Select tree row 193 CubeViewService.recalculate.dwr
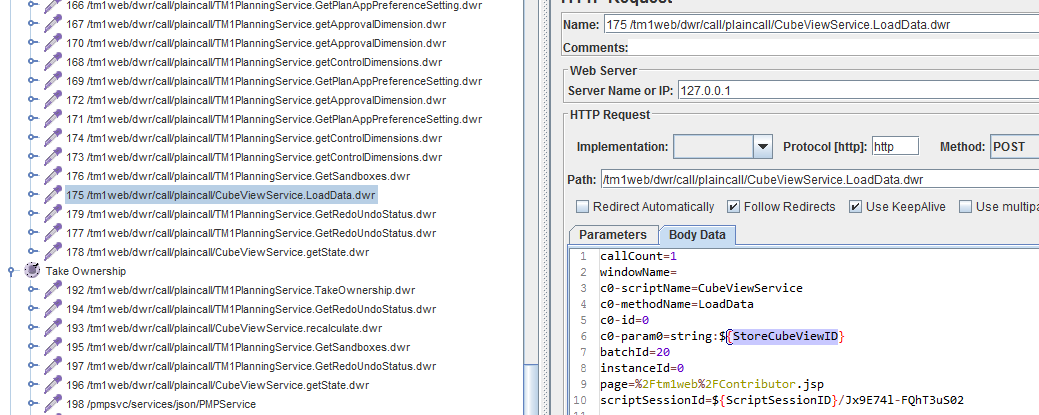The height and width of the screenshot is (415, 1039). [x=224, y=328]
